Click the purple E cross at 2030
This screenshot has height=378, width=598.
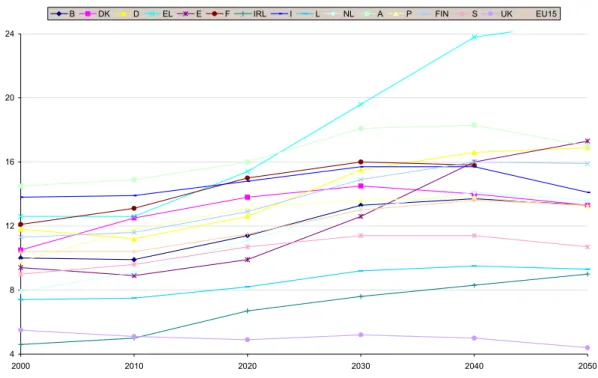pos(361,216)
